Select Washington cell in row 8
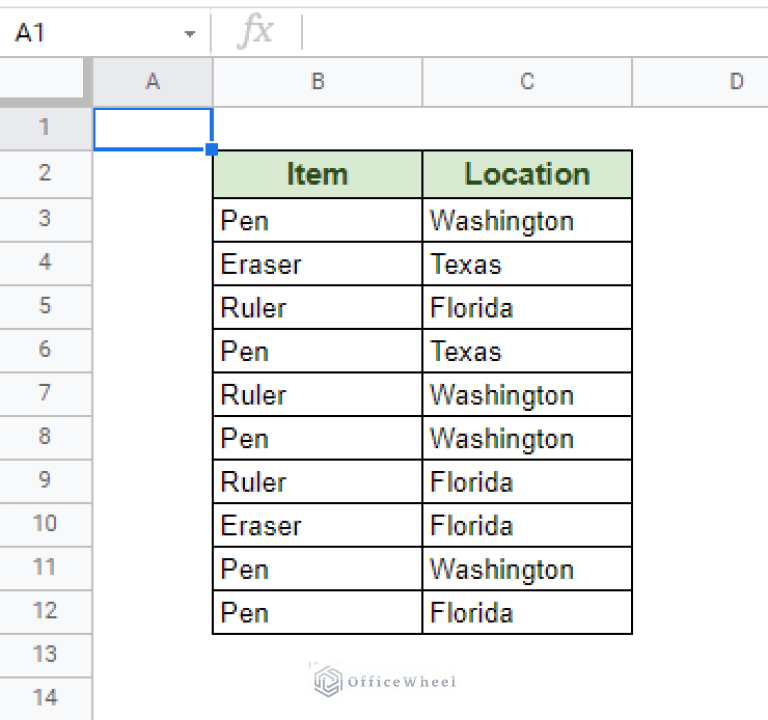The width and height of the screenshot is (768, 720). (x=527, y=438)
